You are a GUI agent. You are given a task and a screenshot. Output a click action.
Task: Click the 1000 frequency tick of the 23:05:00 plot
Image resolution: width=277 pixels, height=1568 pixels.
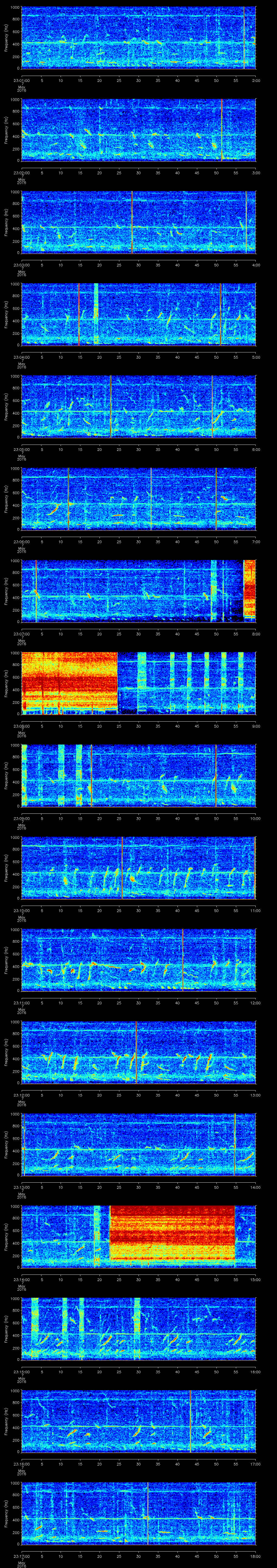[x=15, y=377]
